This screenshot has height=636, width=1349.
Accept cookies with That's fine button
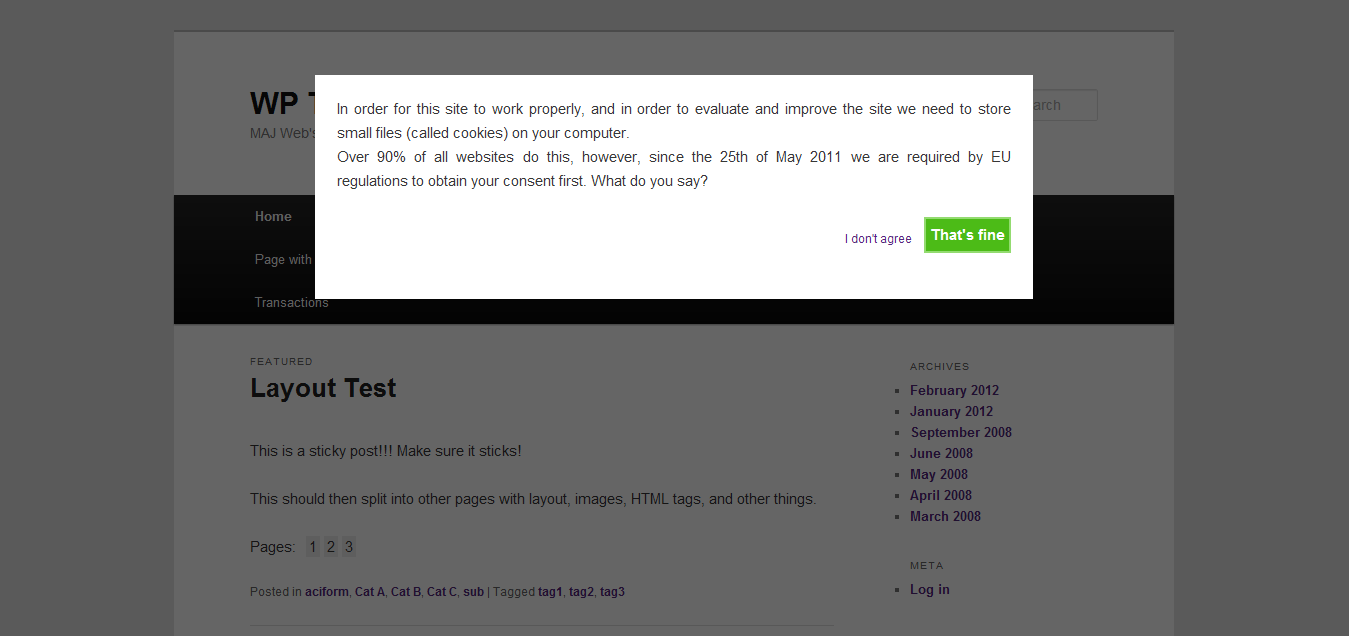pos(967,235)
